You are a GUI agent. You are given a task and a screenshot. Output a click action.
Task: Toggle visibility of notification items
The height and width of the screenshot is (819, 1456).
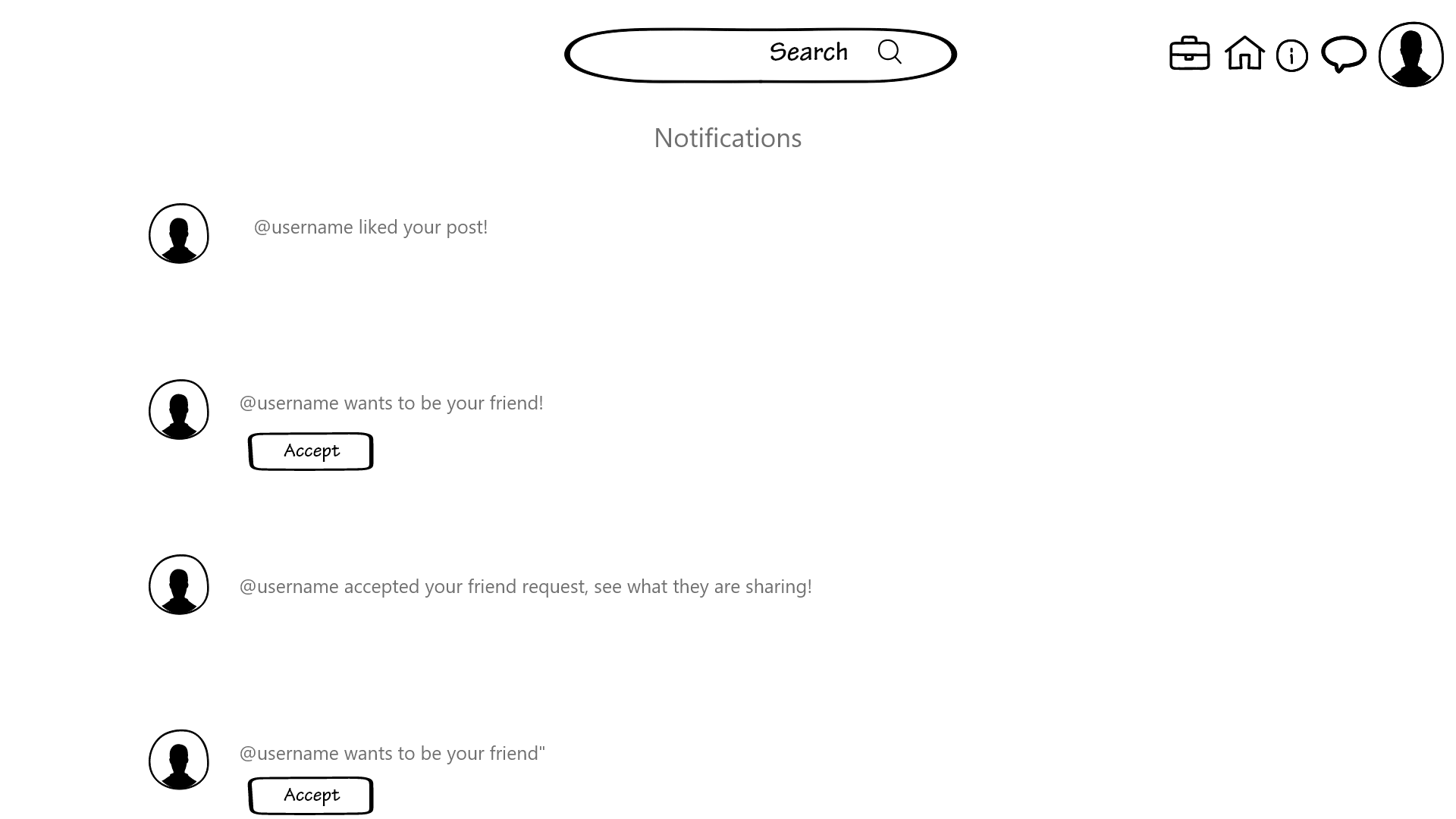1292,55
